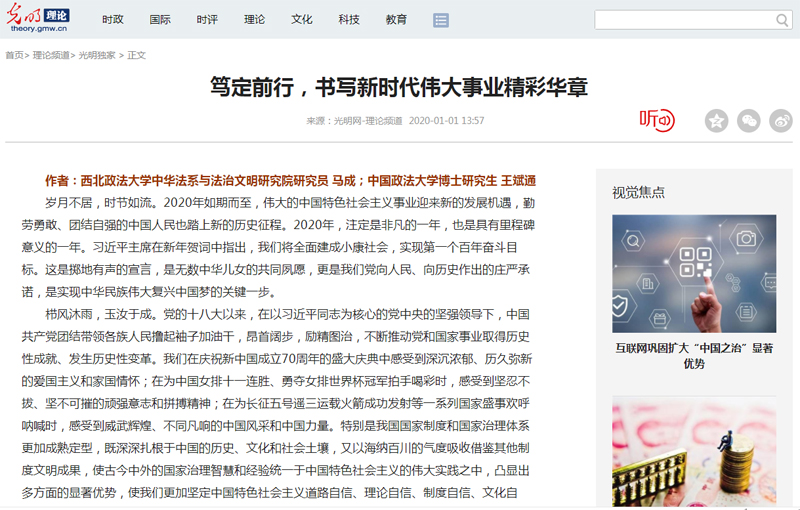The width and height of the screenshot is (800, 510).
Task: Switch to the 科技 section
Action: click(x=349, y=20)
